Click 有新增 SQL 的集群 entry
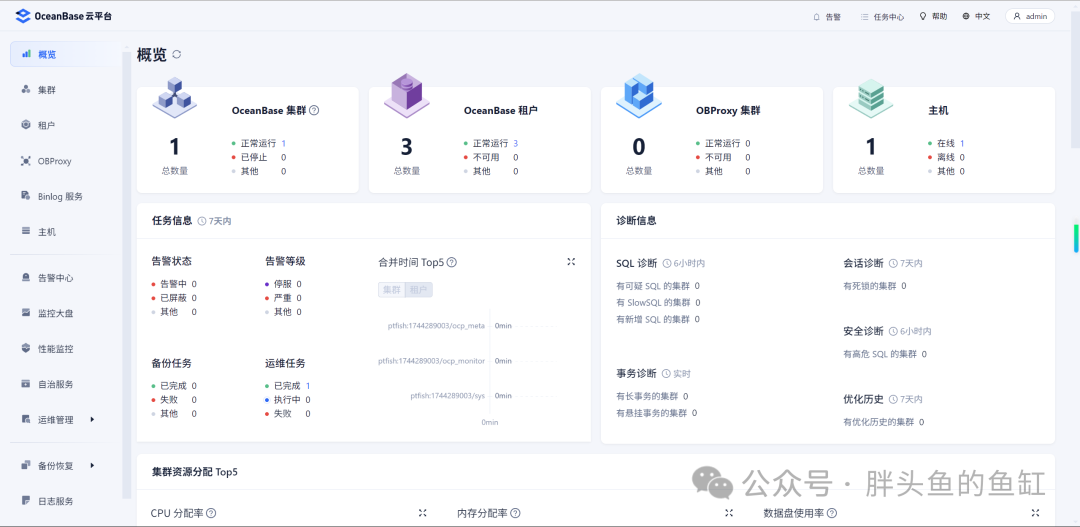The image size is (1080, 527). point(658,319)
